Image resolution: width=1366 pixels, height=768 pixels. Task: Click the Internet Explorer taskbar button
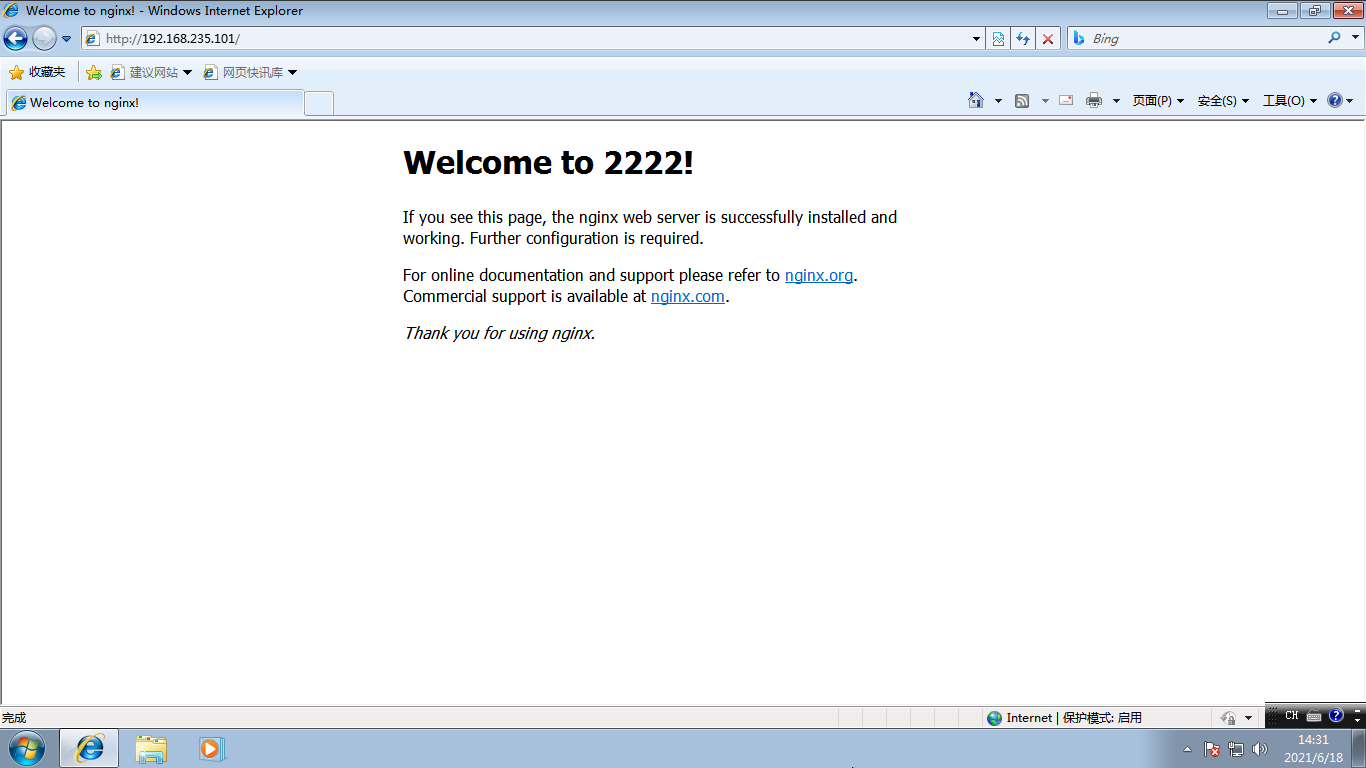pos(89,748)
